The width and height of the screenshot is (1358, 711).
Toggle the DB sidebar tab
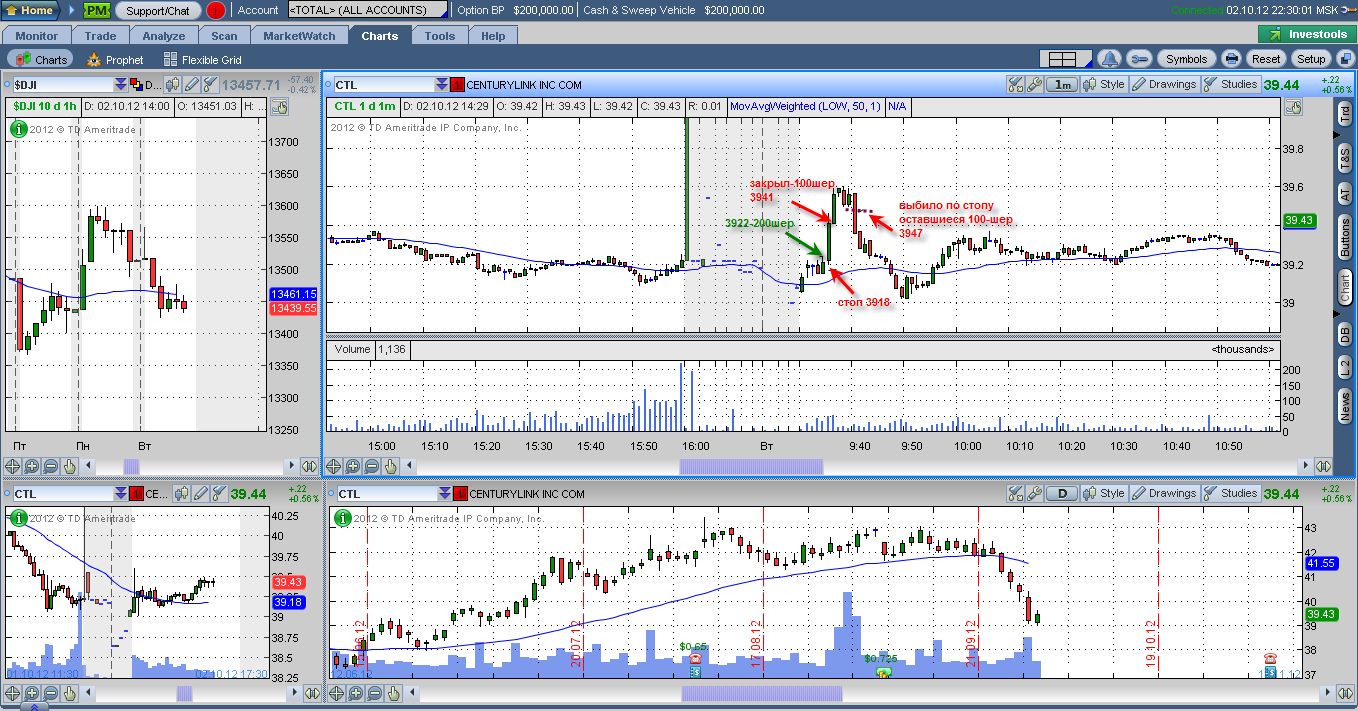point(1344,334)
